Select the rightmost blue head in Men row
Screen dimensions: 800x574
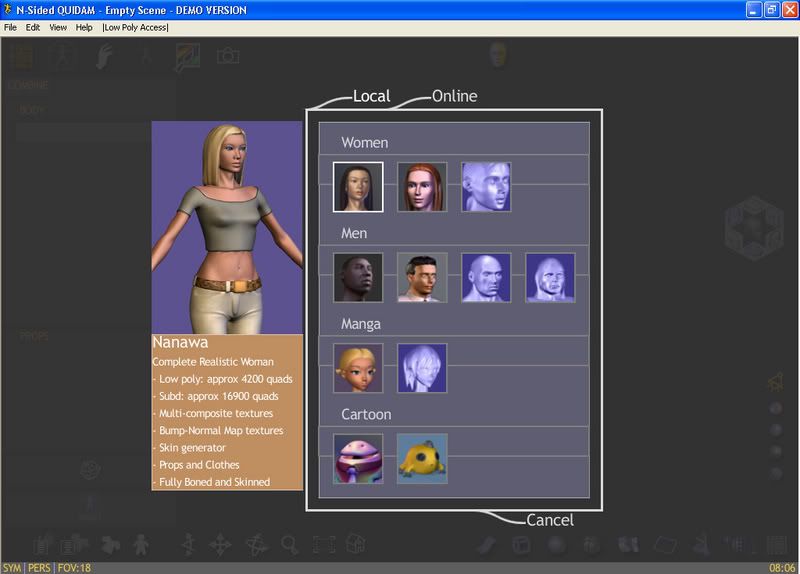(x=551, y=278)
